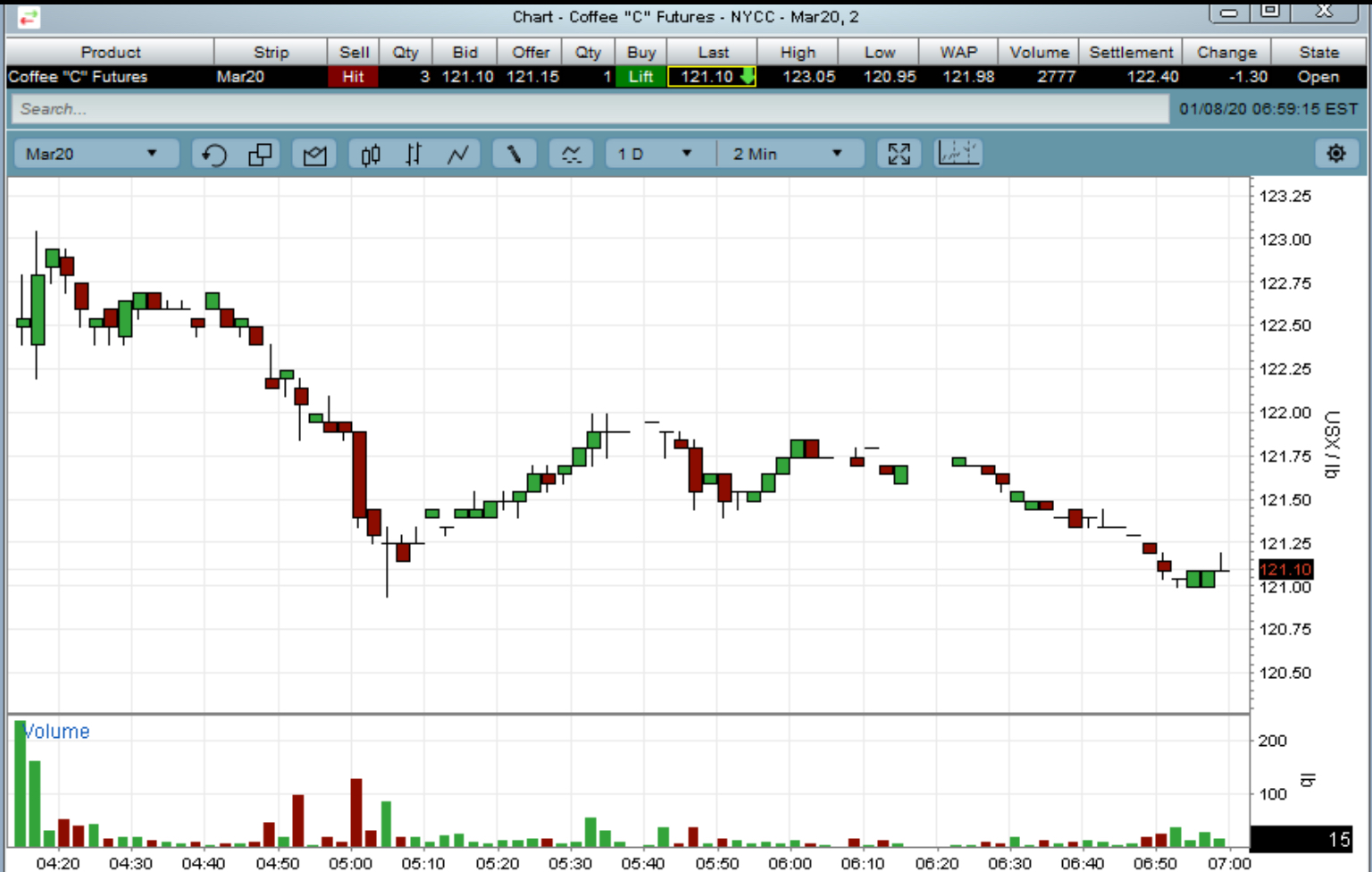This screenshot has width=1372, height=872.
Task: Open the Mar20 strip dropdown
Action: (93, 154)
